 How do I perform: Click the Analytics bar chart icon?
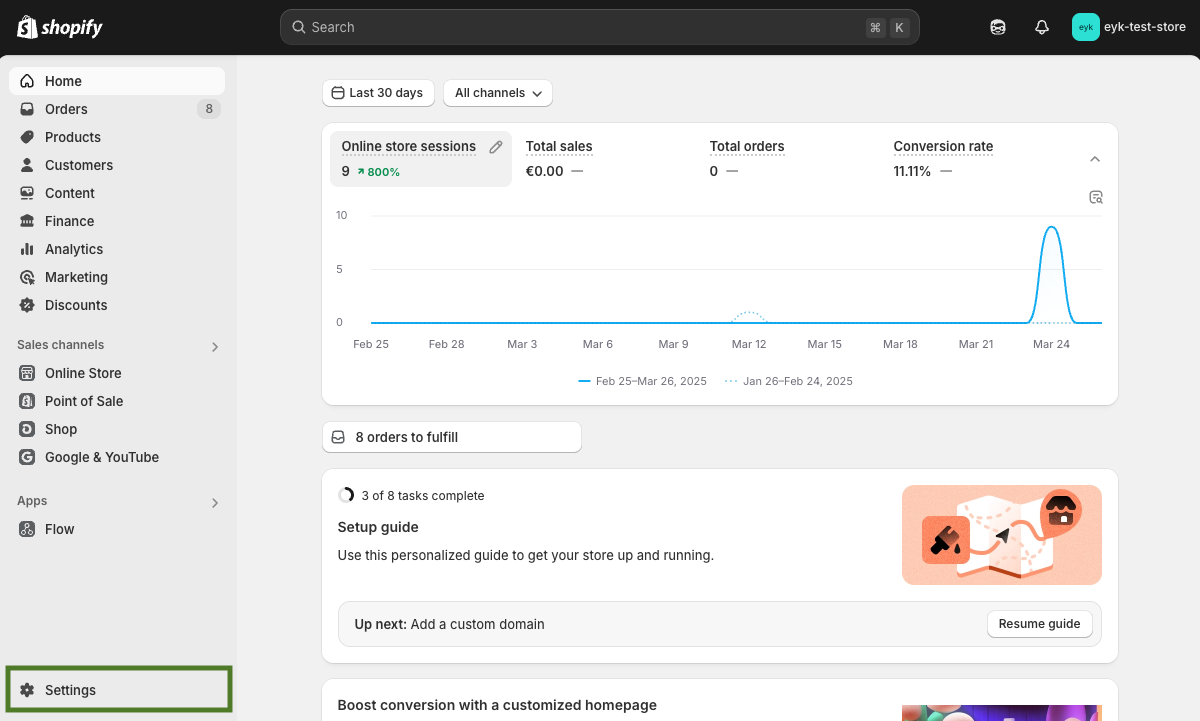[x=27, y=249]
